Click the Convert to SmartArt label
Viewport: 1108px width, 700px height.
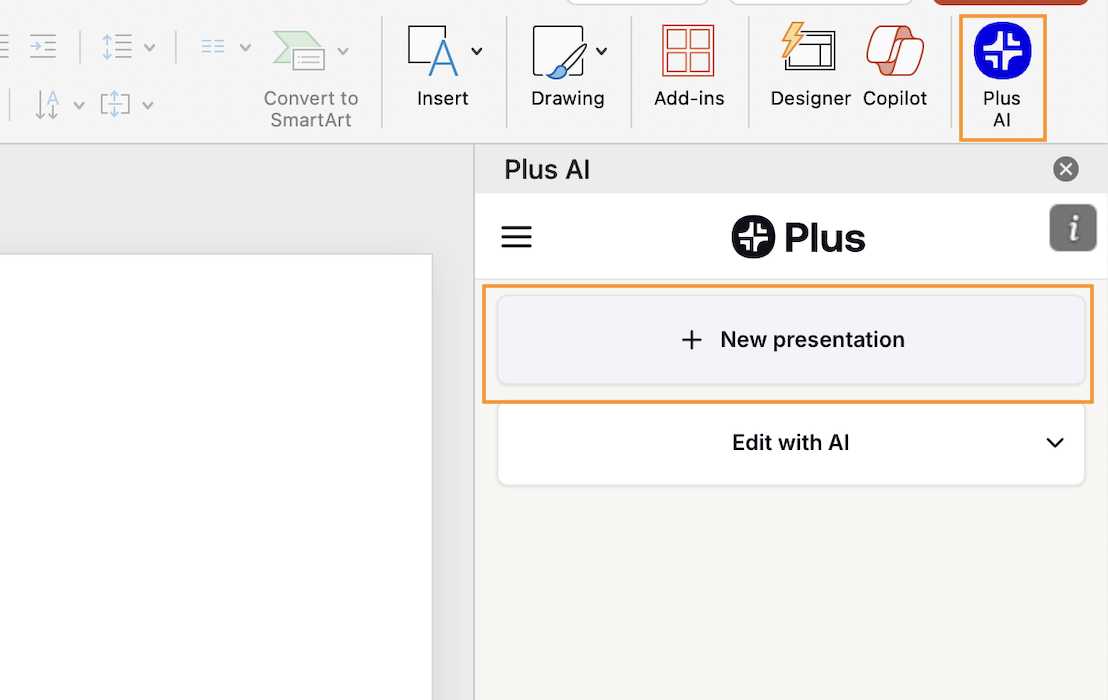pos(311,109)
